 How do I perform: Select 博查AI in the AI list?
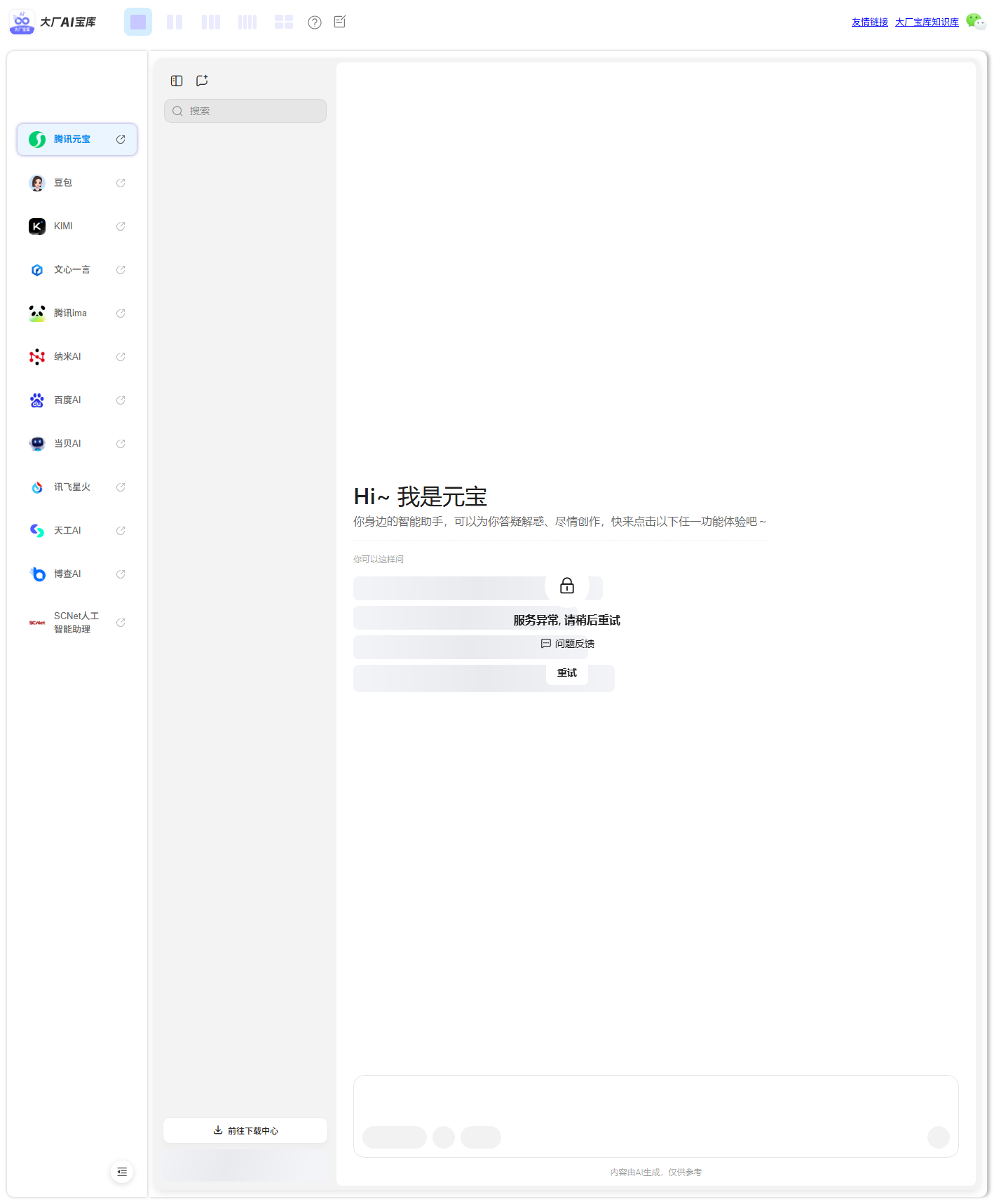click(77, 574)
